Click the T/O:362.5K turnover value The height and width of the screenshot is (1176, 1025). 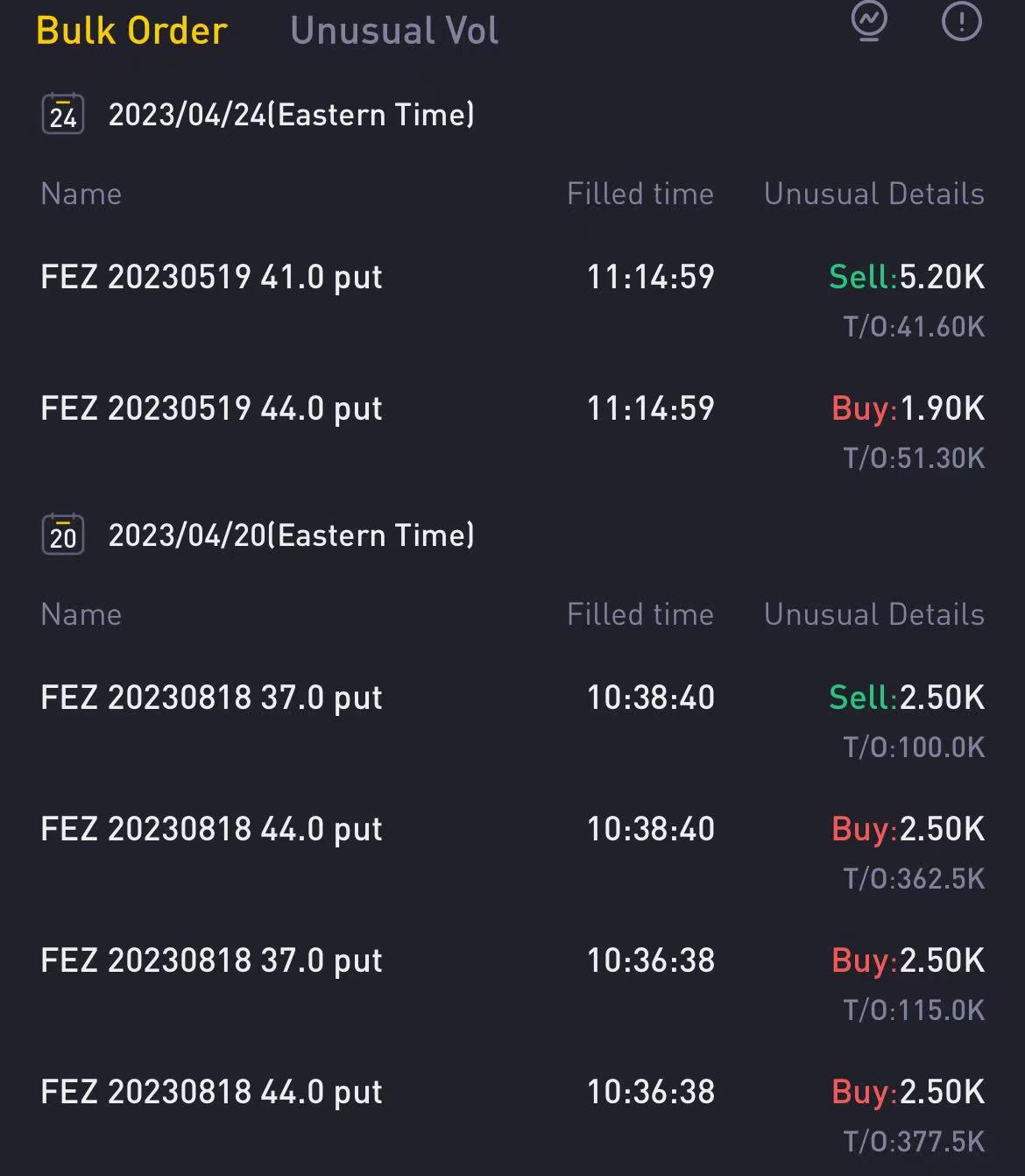914,879
